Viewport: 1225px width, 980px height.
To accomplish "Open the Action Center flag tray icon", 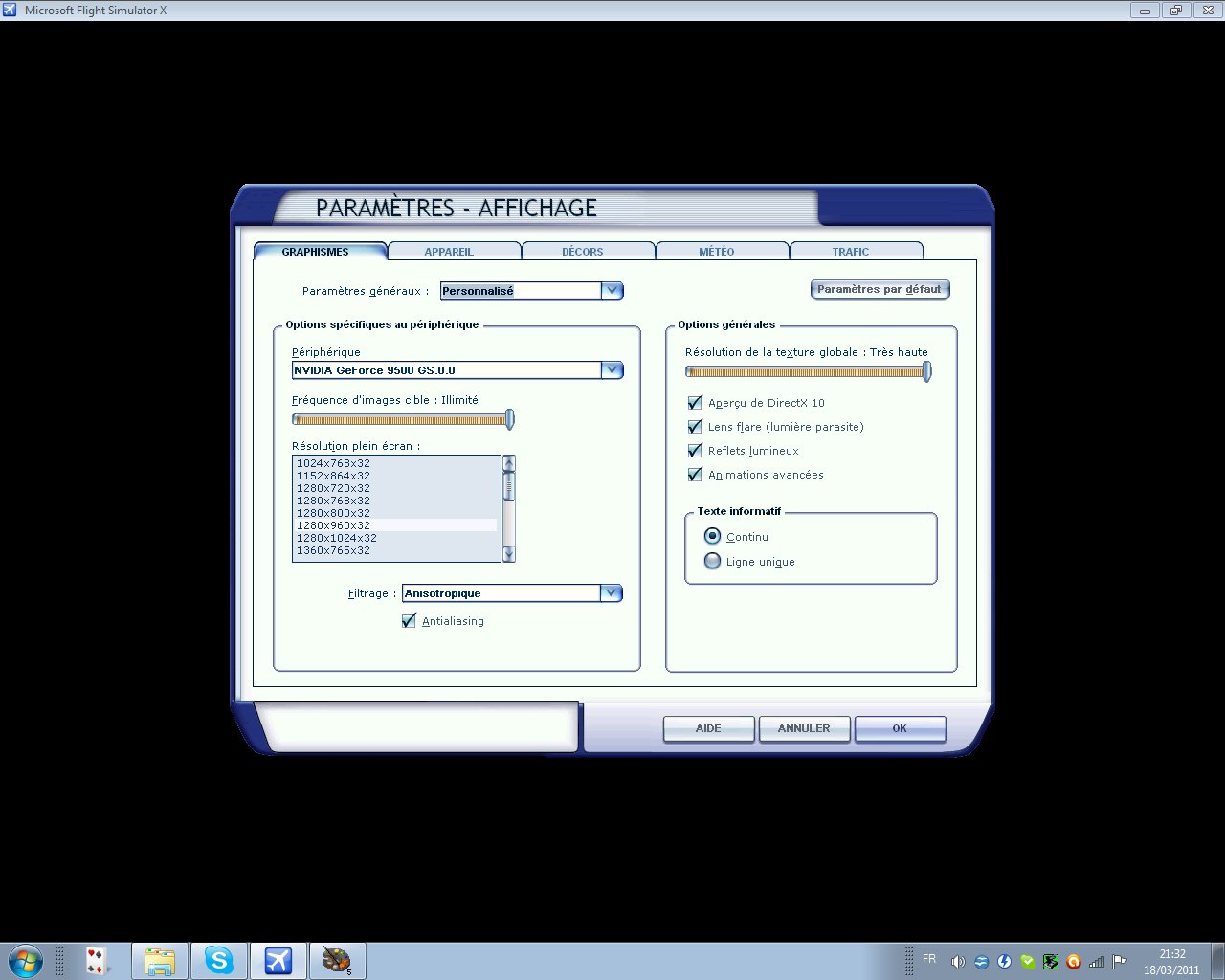I will 1119,962.
